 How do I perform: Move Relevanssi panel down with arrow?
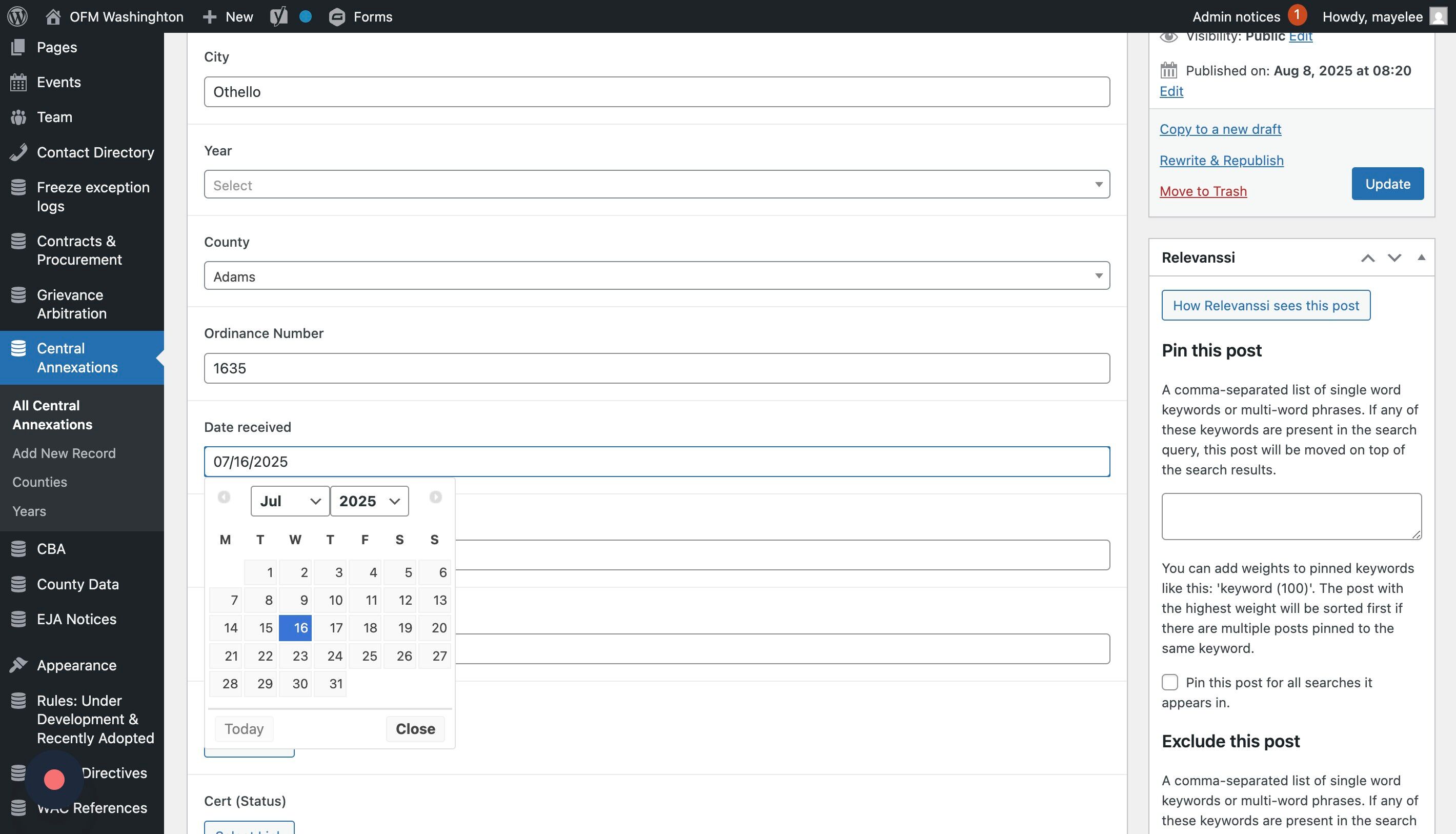(x=1394, y=258)
